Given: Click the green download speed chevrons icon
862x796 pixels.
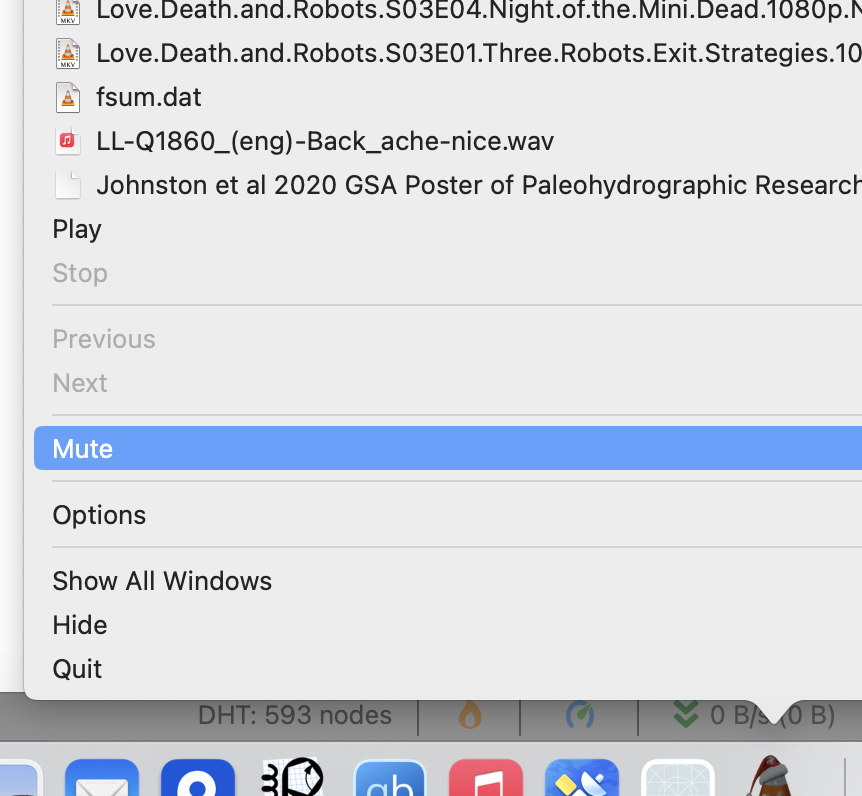Looking at the screenshot, I should pyautogui.click(x=685, y=714).
